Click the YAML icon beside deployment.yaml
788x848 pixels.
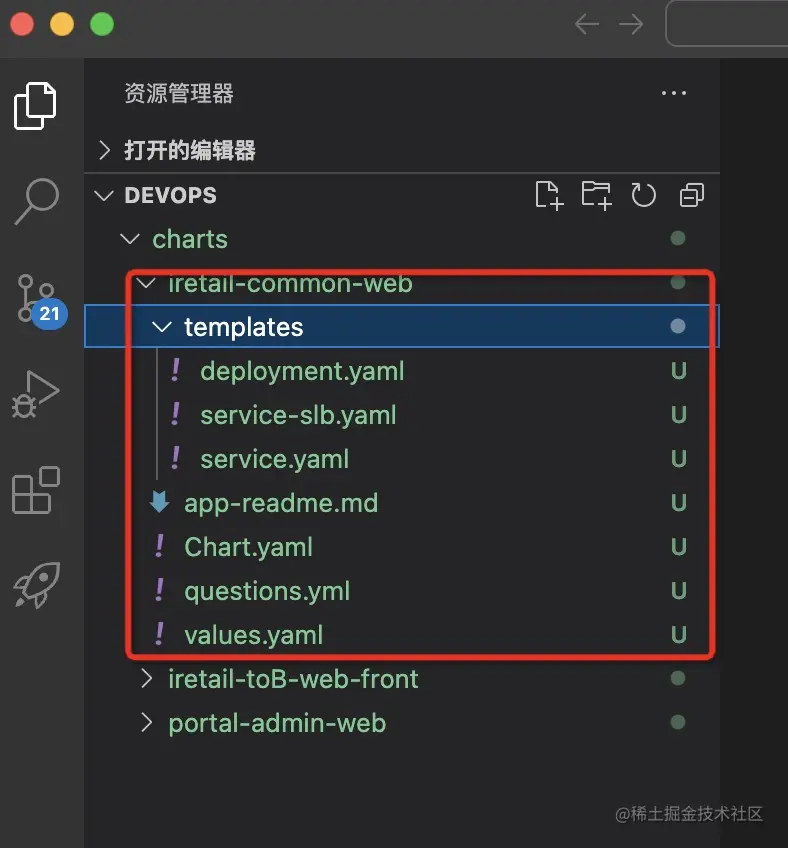click(x=175, y=370)
